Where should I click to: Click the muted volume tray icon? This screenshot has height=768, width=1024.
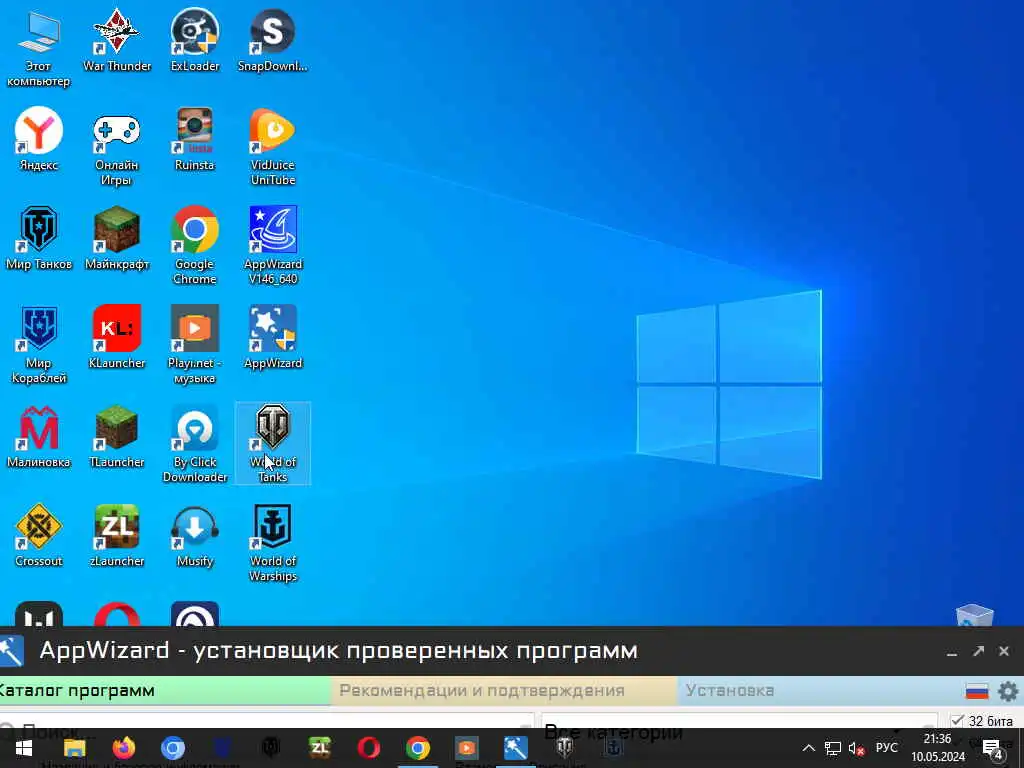point(856,748)
